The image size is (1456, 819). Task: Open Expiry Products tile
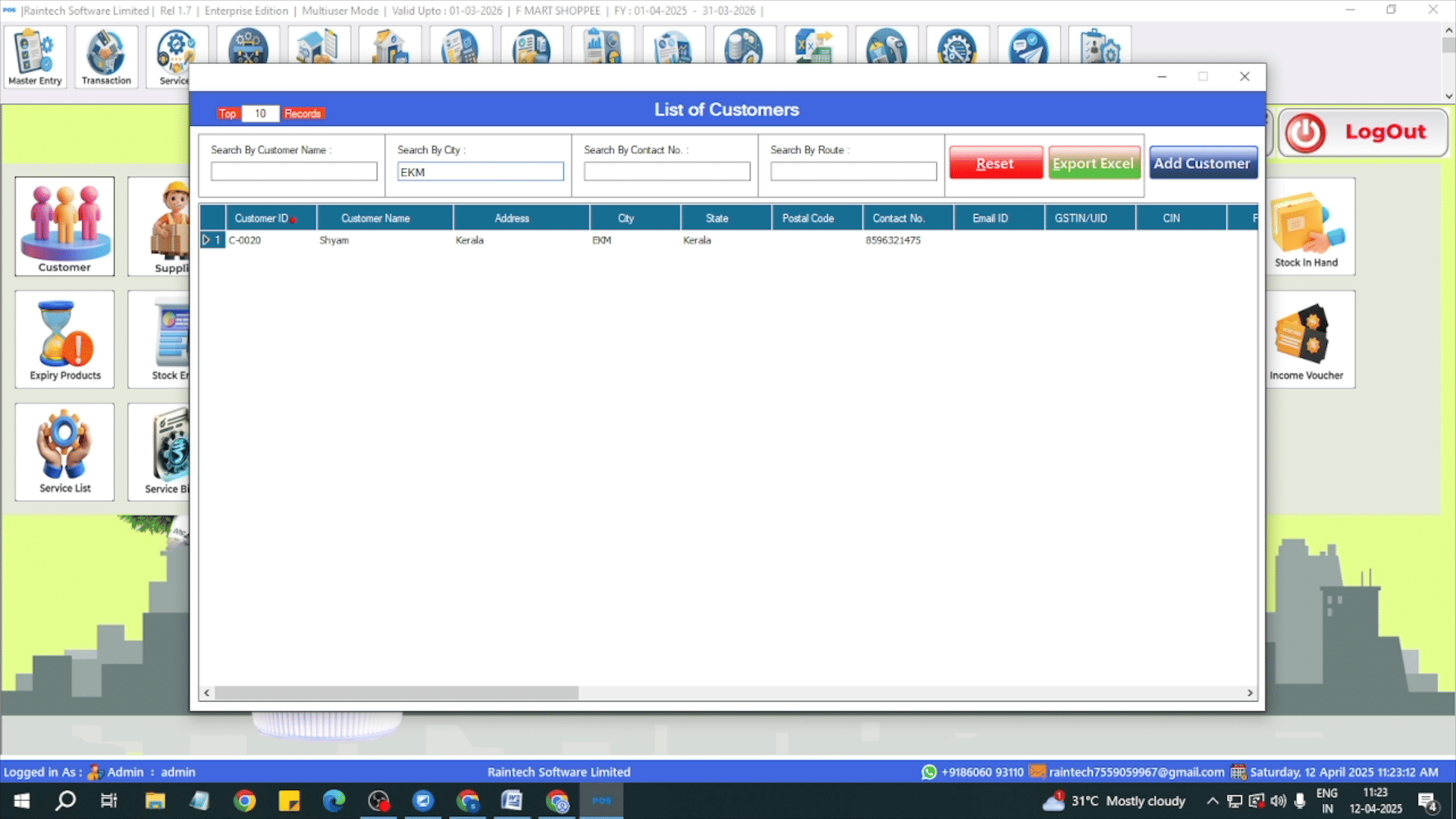tap(64, 339)
